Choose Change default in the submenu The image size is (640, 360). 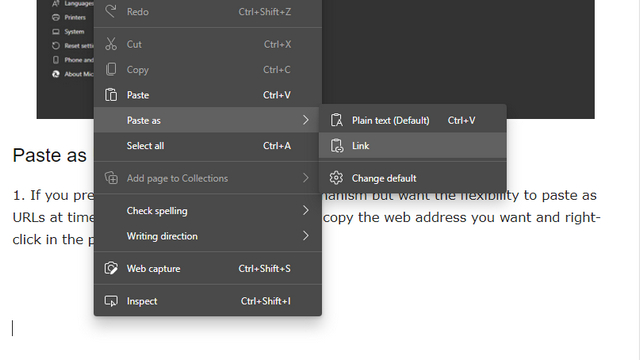pyautogui.click(x=413, y=178)
